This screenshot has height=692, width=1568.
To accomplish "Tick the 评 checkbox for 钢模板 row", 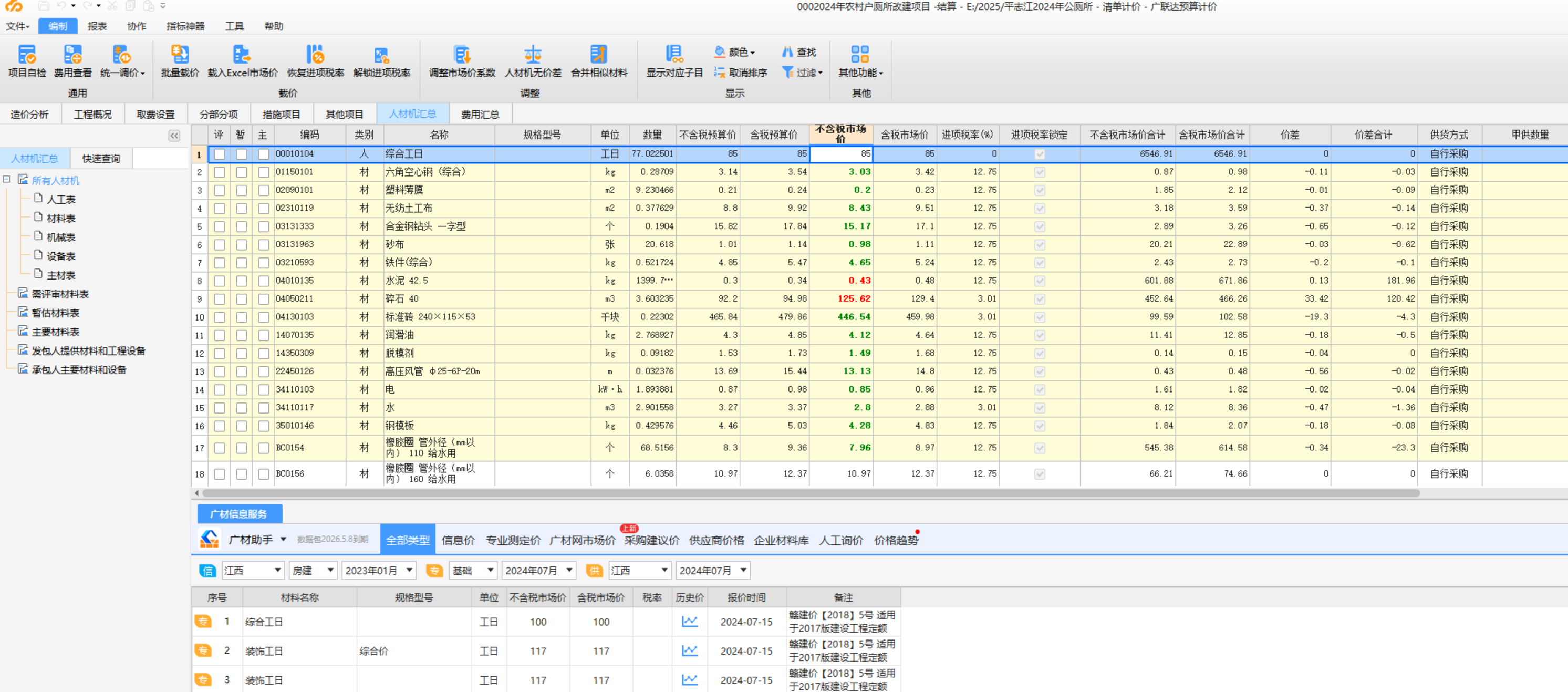I will click(x=219, y=426).
